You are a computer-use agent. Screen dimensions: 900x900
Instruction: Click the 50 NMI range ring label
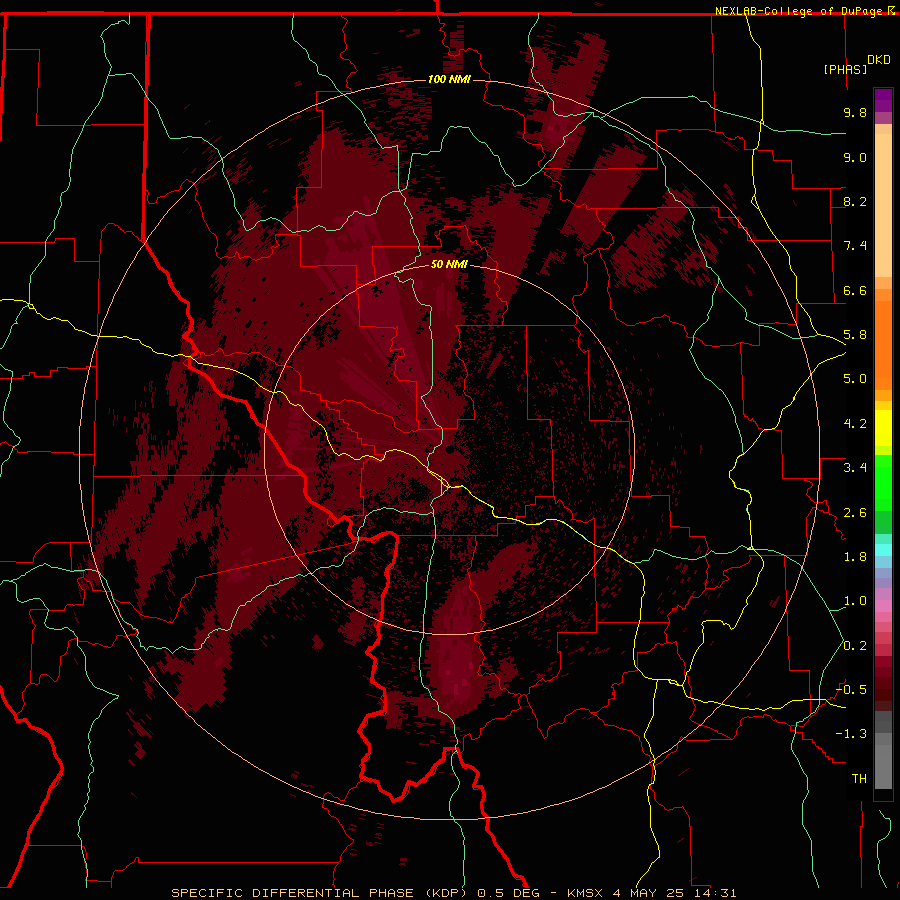click(449, 264)
